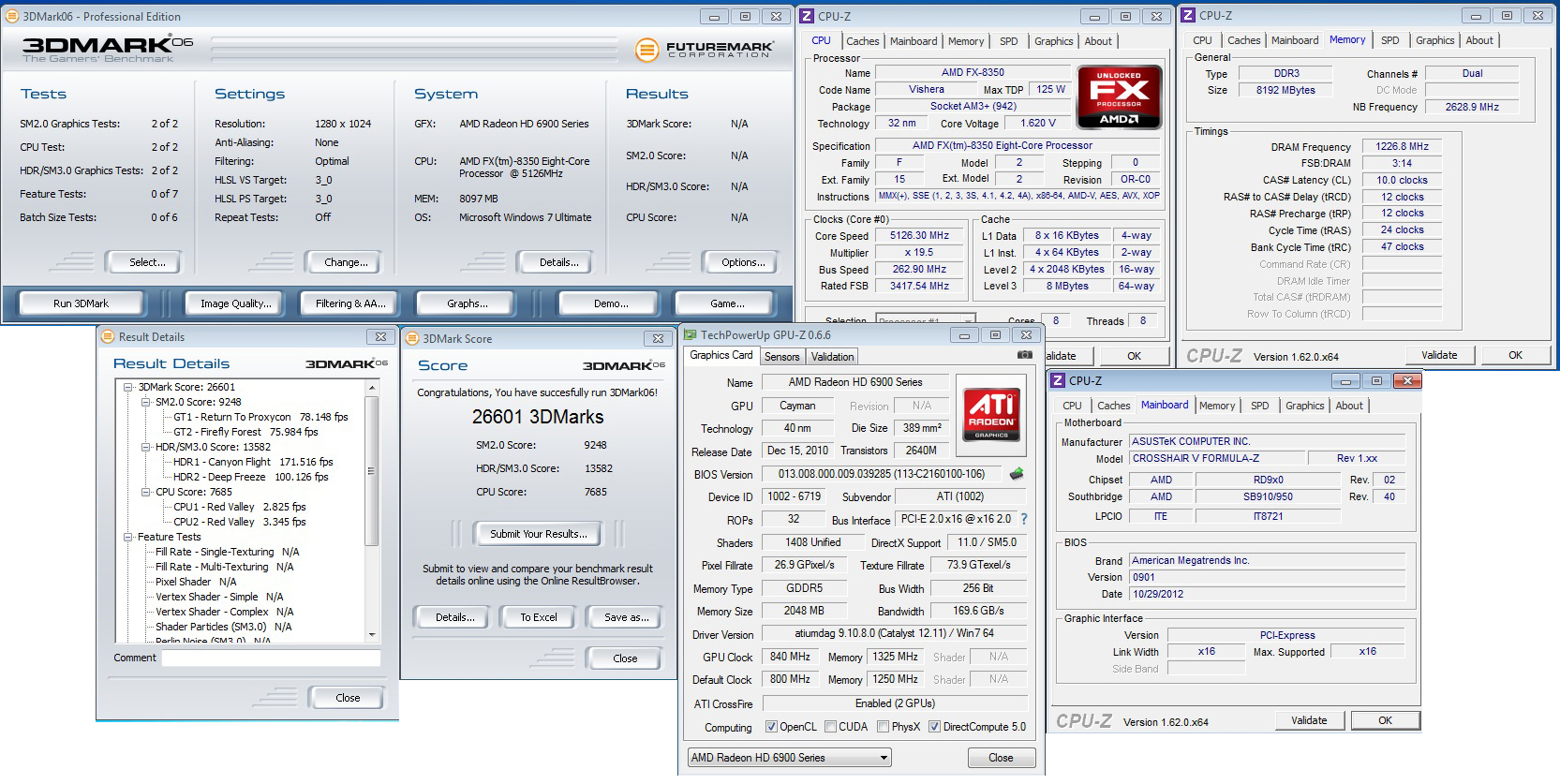Select the Fill Rate - Multi-Texturing tree row
Viewport: 1560px width, 784px height.
pos(225,567)
